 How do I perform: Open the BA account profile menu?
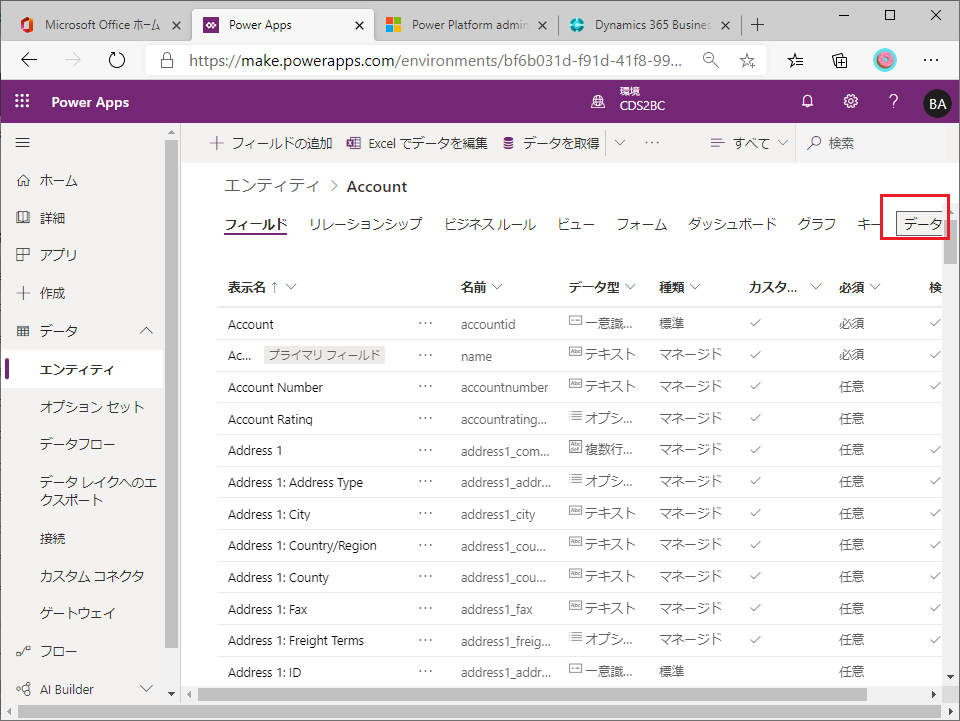tap(937, 103)
